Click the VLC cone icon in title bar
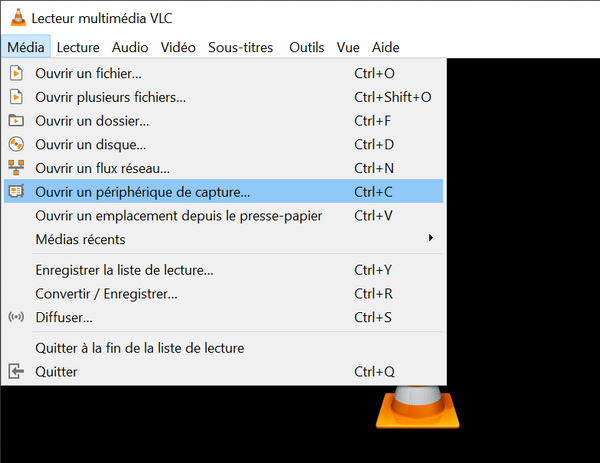 [x=18, y=18]
